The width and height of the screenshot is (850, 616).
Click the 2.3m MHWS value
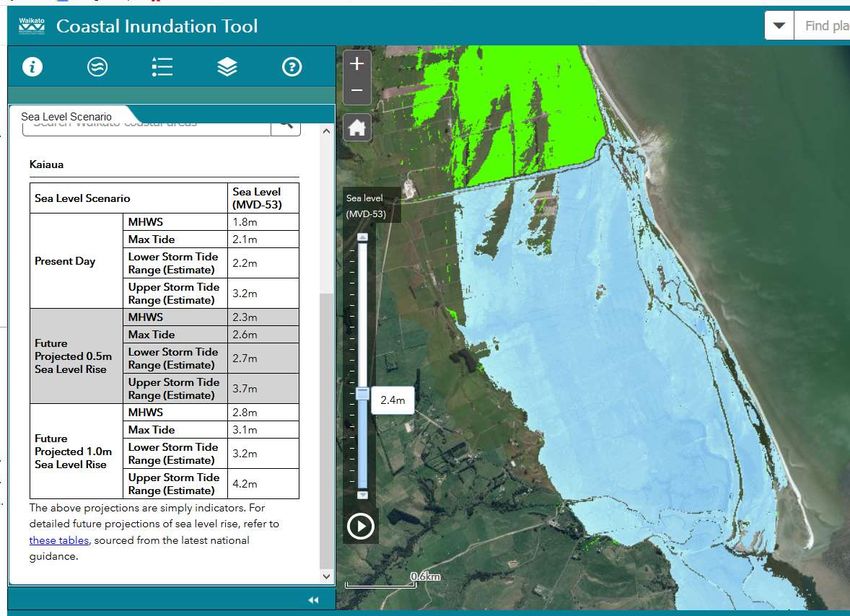[244, 317]
